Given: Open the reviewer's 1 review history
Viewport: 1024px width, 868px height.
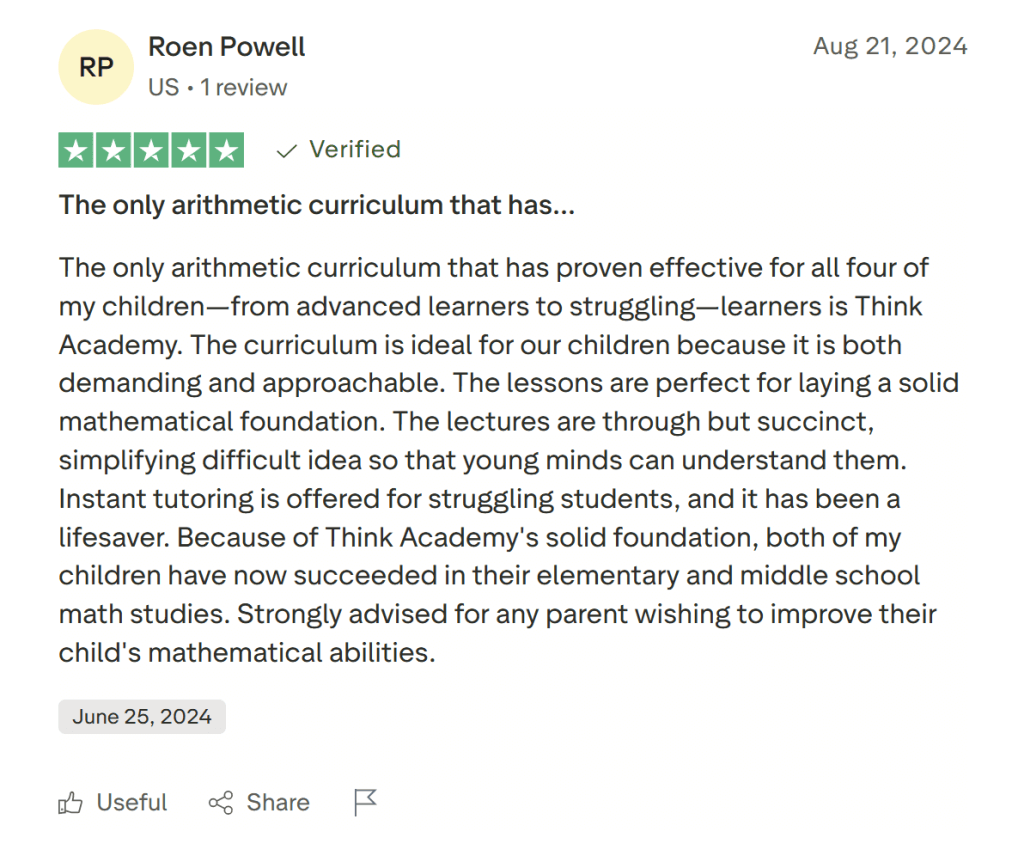Looking at the screenshot, I should [x=244, y=88].
